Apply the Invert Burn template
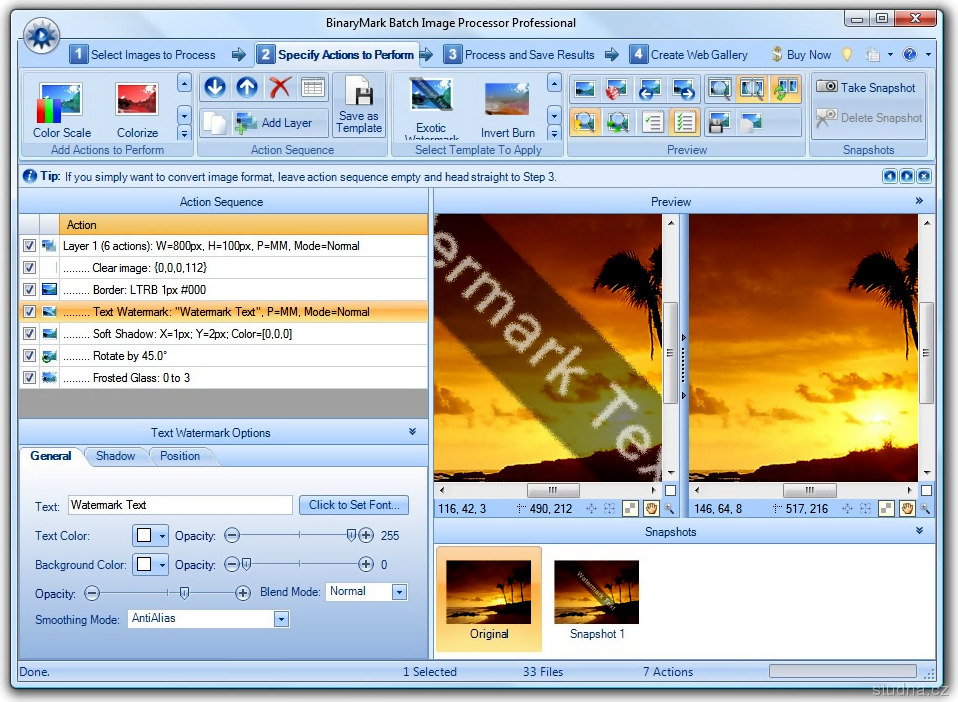The height and width of the screenshot is (702, 958). pos(507,103)
